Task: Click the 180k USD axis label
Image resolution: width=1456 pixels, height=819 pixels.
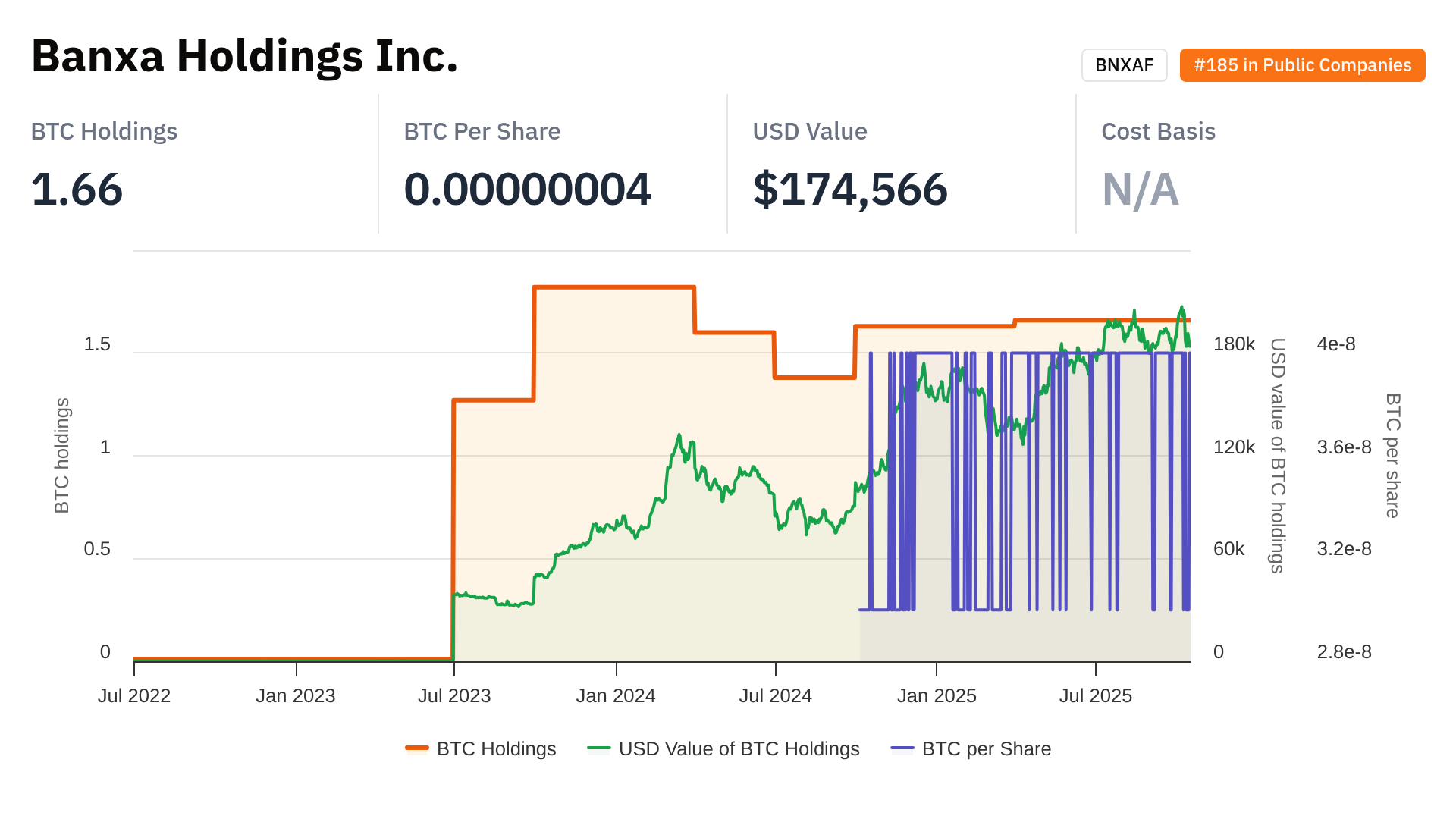Action: [x=1234, y=344]
